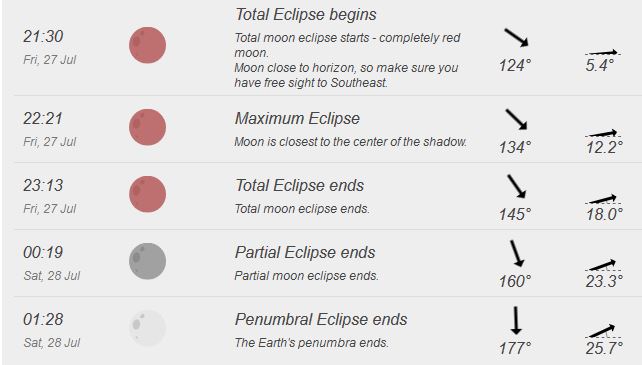642x365 pixels.
Task: Click the Penumbral Eclipse ends heading
Action: [321, 320]
